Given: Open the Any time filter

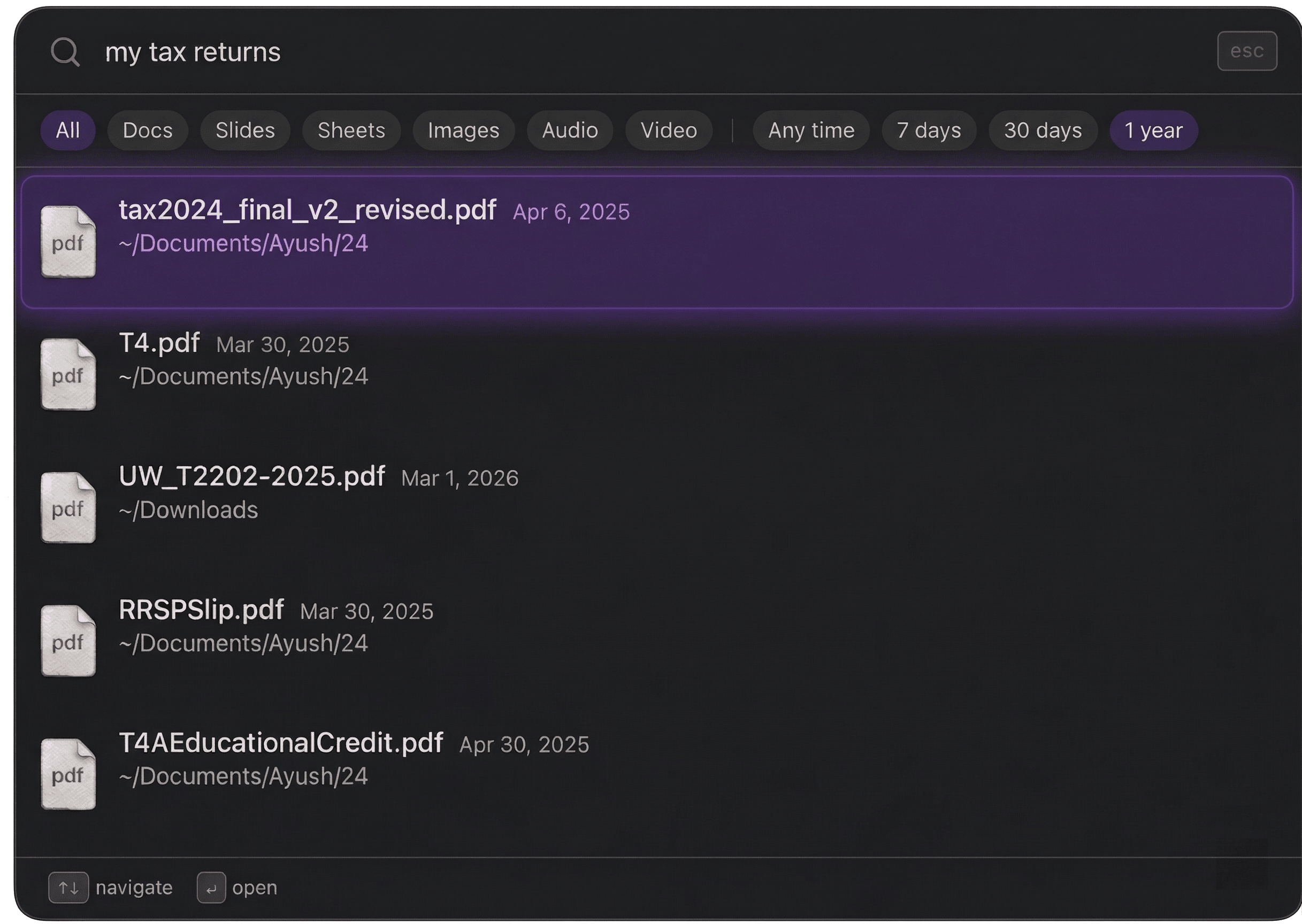Looking at the screenshot, I should [810, 130].
